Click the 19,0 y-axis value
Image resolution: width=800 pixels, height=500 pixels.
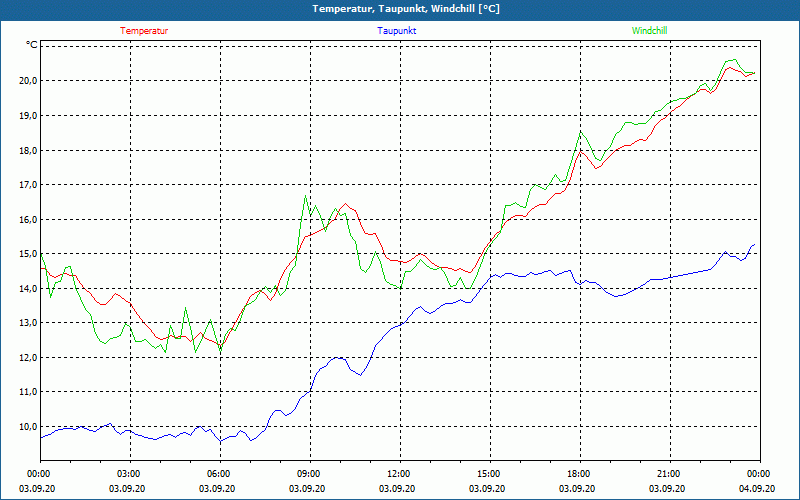click(x=28, y=115)
